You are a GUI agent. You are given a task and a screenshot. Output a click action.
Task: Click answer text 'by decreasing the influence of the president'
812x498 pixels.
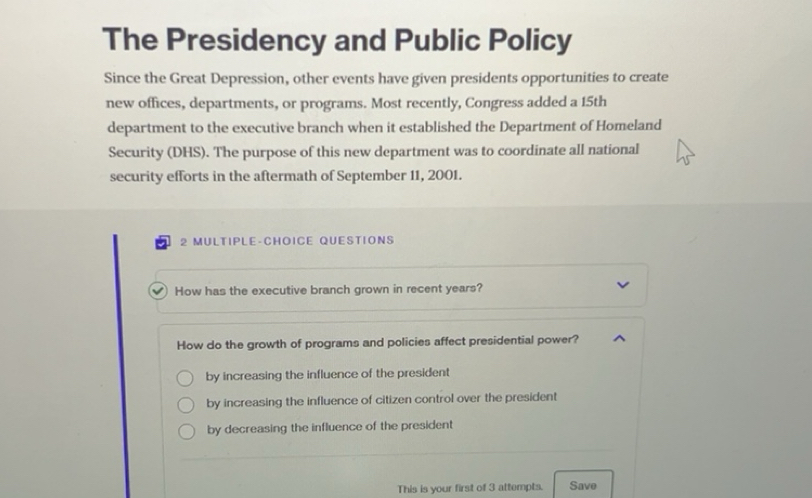[330, 426]
